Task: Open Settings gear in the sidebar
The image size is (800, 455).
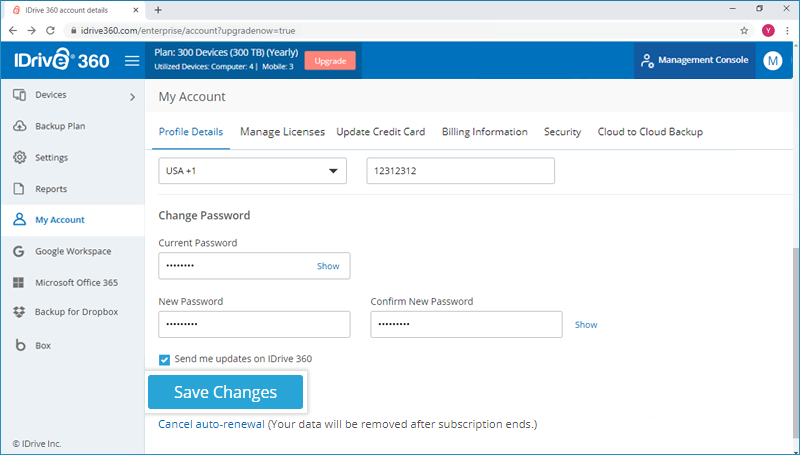Action: click(x=19, y=158)
